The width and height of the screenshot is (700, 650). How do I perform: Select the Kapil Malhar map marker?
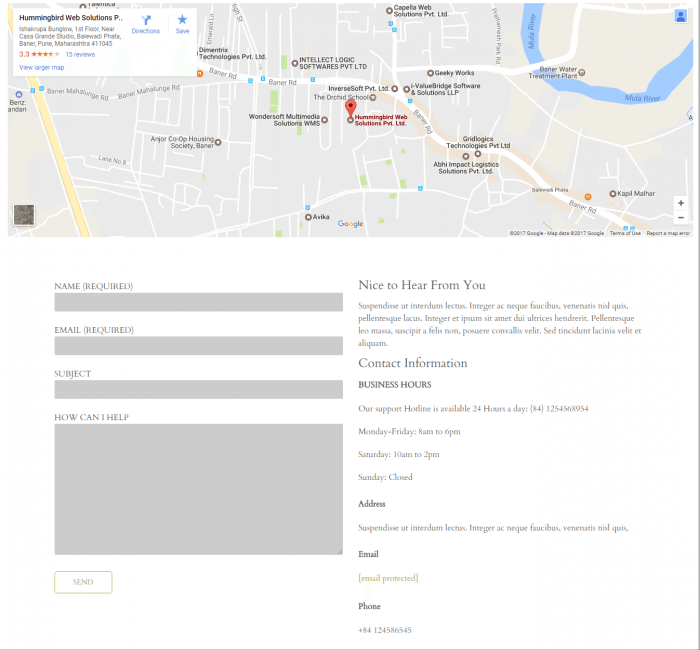point(612,194)
